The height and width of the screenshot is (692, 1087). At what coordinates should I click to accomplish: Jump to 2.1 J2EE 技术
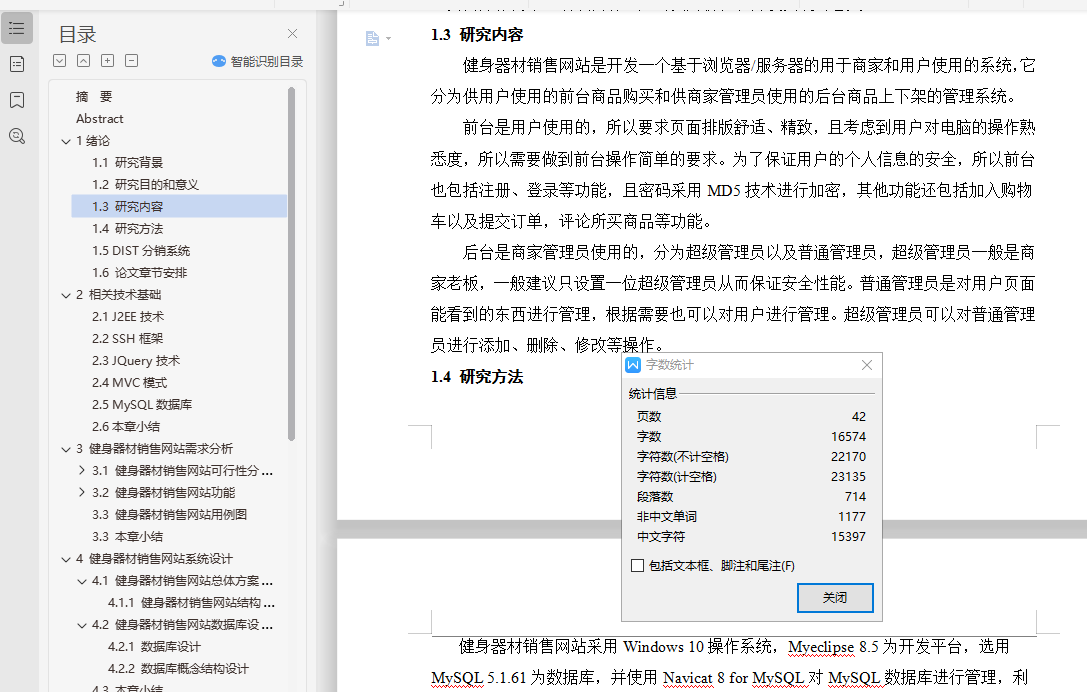point(128,317)
